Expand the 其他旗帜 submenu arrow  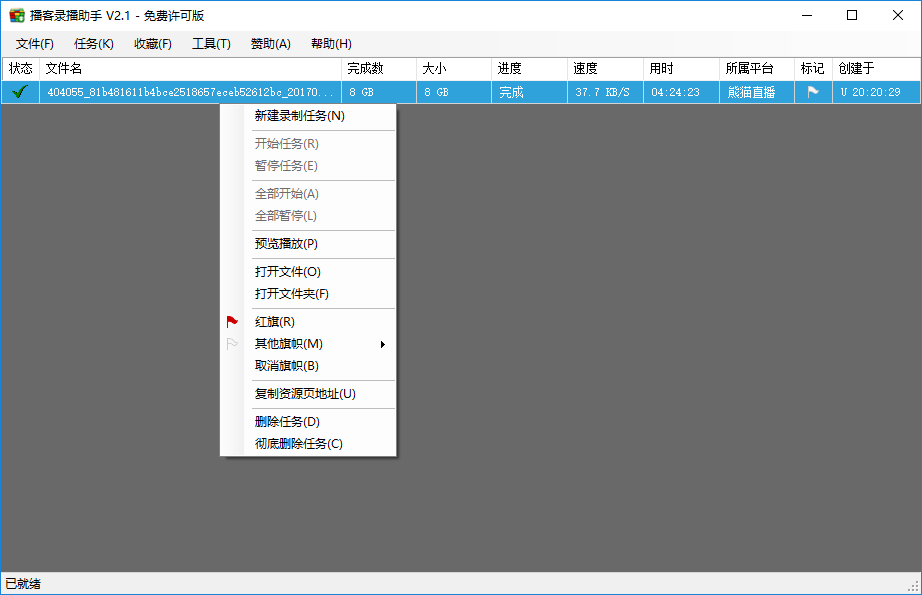382,345
